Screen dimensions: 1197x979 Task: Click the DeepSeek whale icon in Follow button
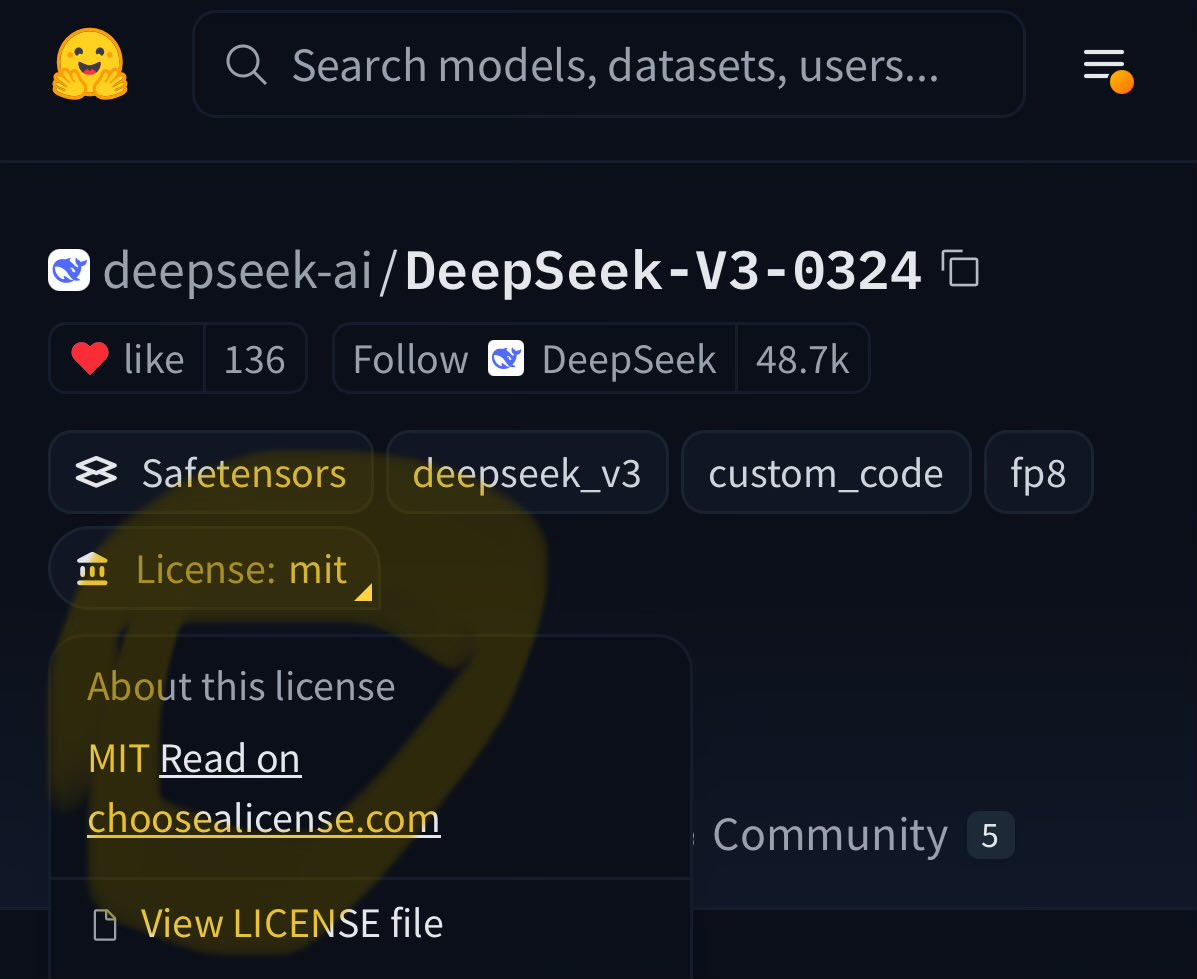pyautogui.click(x=506, y=357)
